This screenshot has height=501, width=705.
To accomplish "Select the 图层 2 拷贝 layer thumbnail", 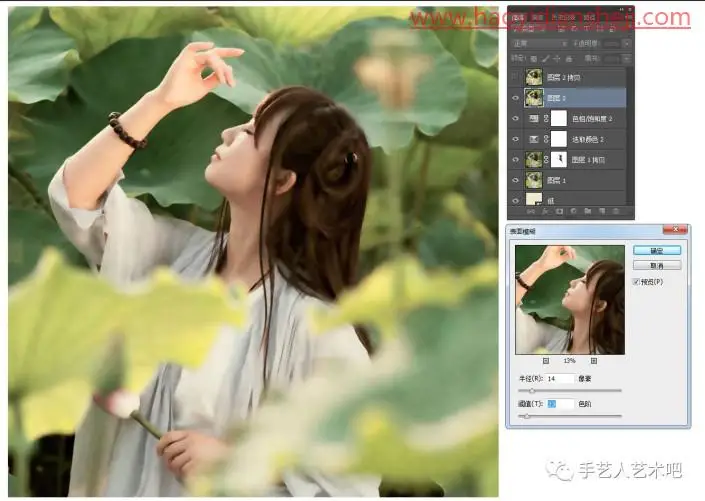I will [534, 77].
